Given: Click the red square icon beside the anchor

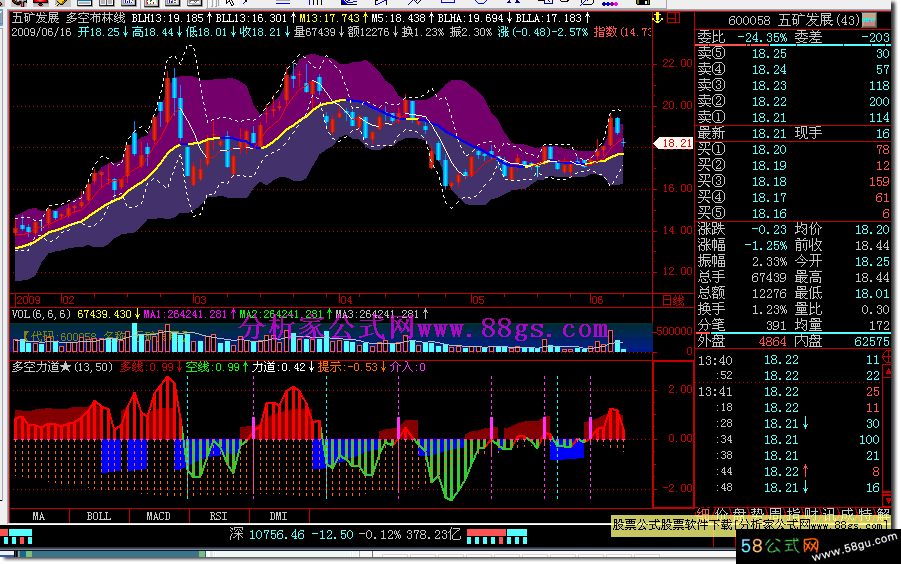Looking at the screenshot, I should pyautogui.click(x=673, y=18).
